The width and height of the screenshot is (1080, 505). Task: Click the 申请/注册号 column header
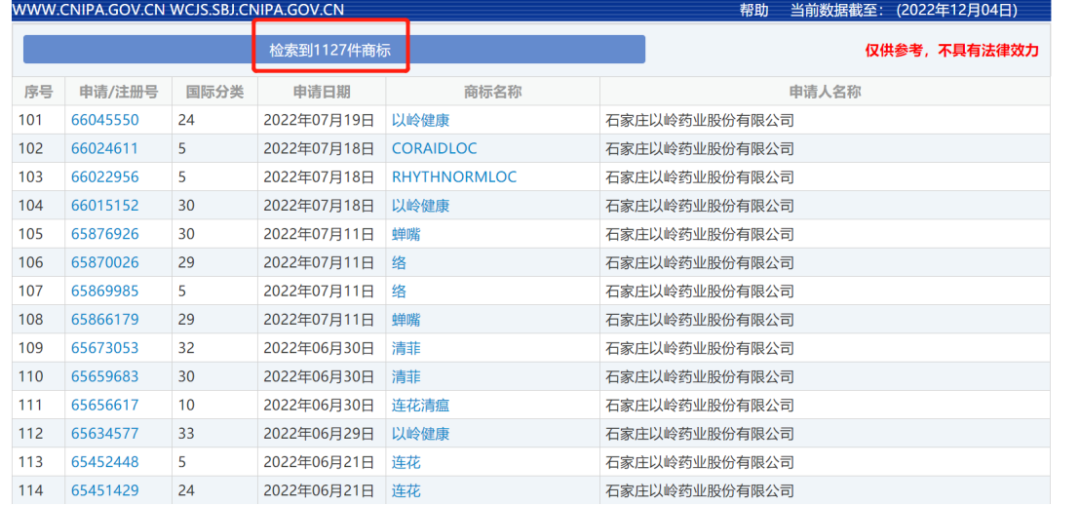(x=118, y=92)
